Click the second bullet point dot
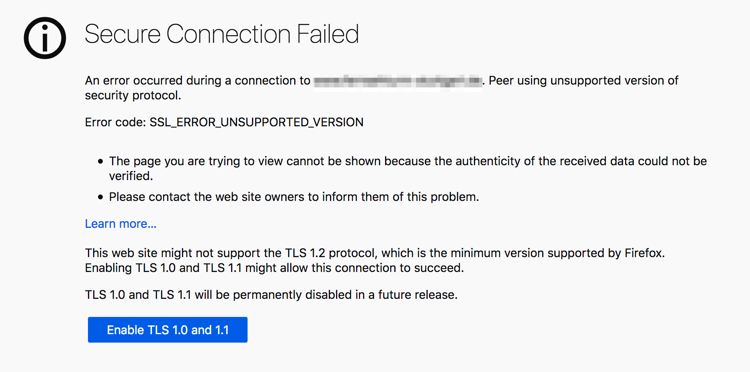 100,197
